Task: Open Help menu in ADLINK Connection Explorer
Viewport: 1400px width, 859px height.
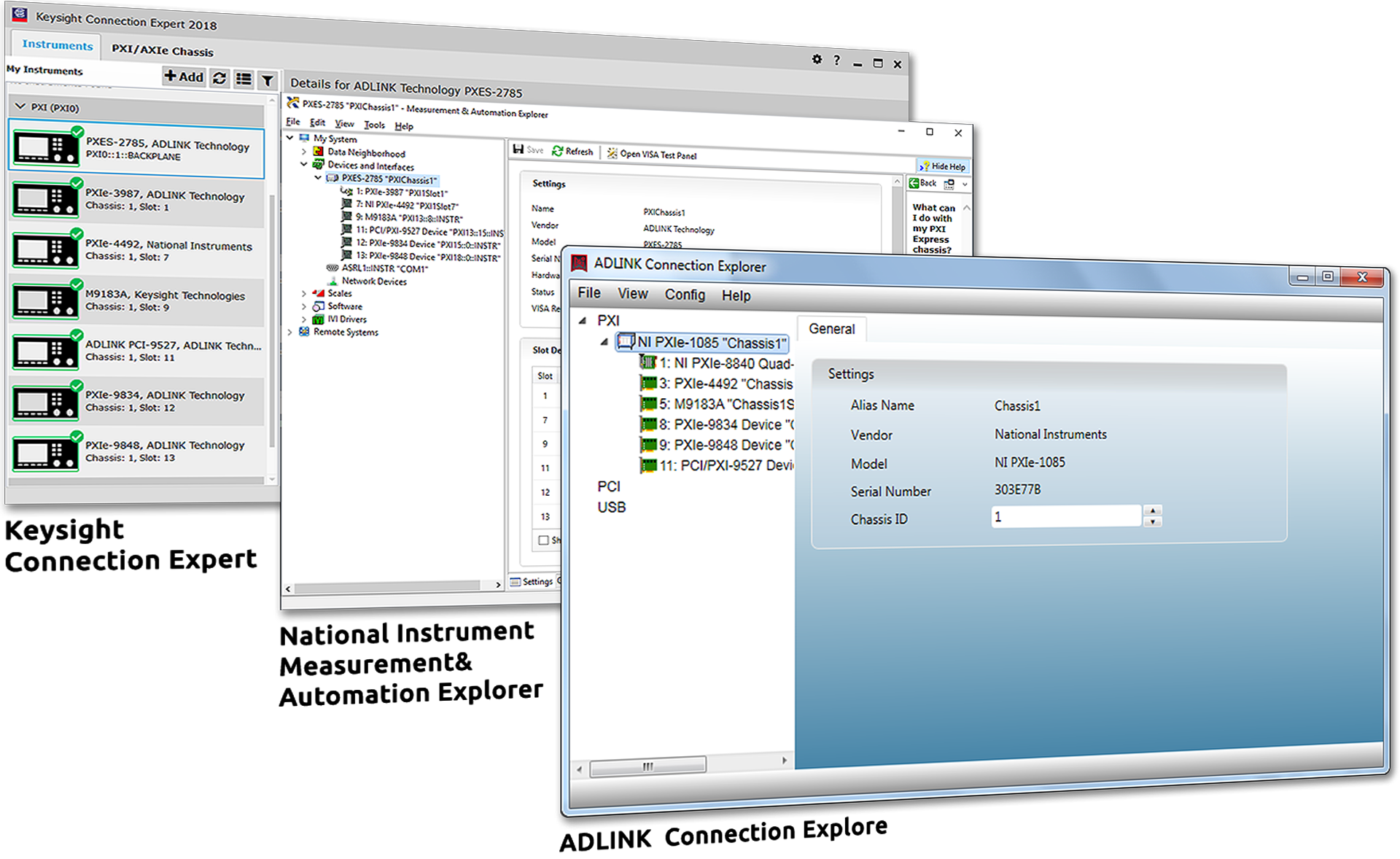Action: [736, 295]
